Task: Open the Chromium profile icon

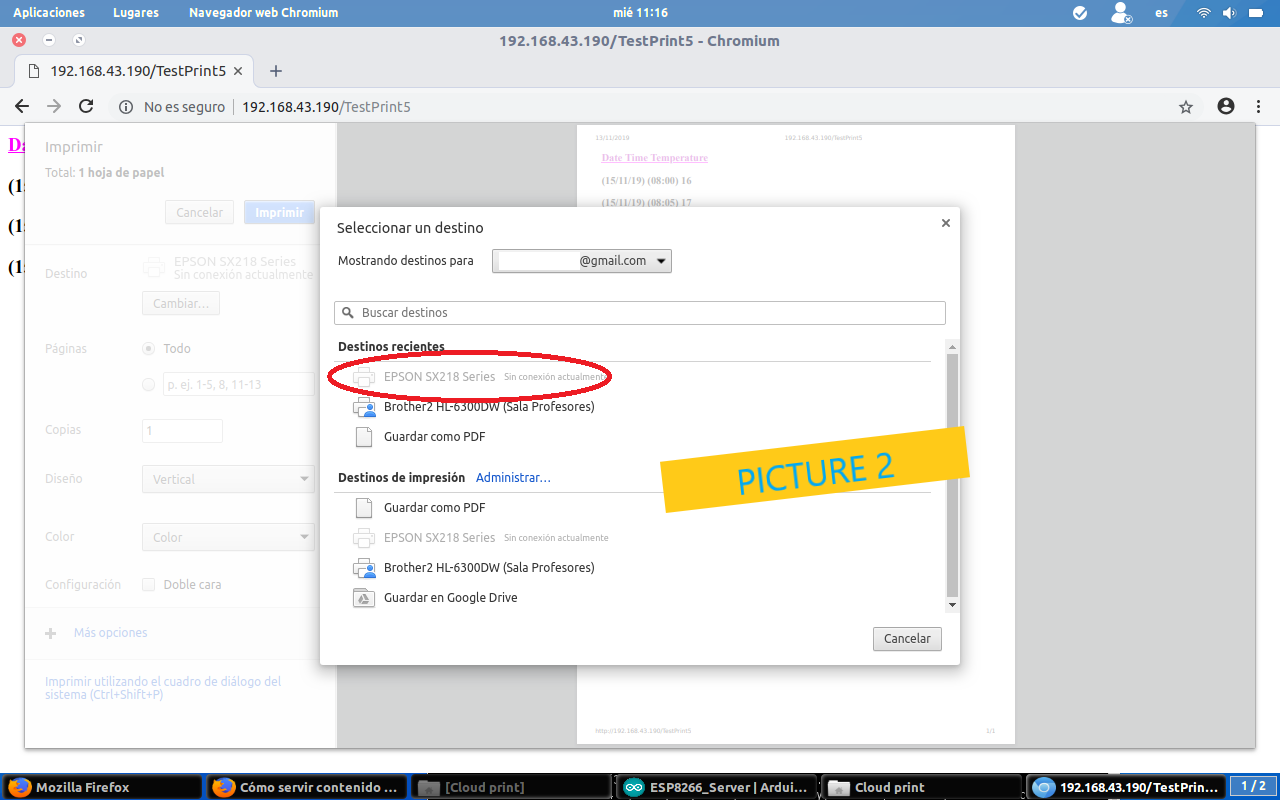Action: pyautogui.click(x=1226, y=106)
